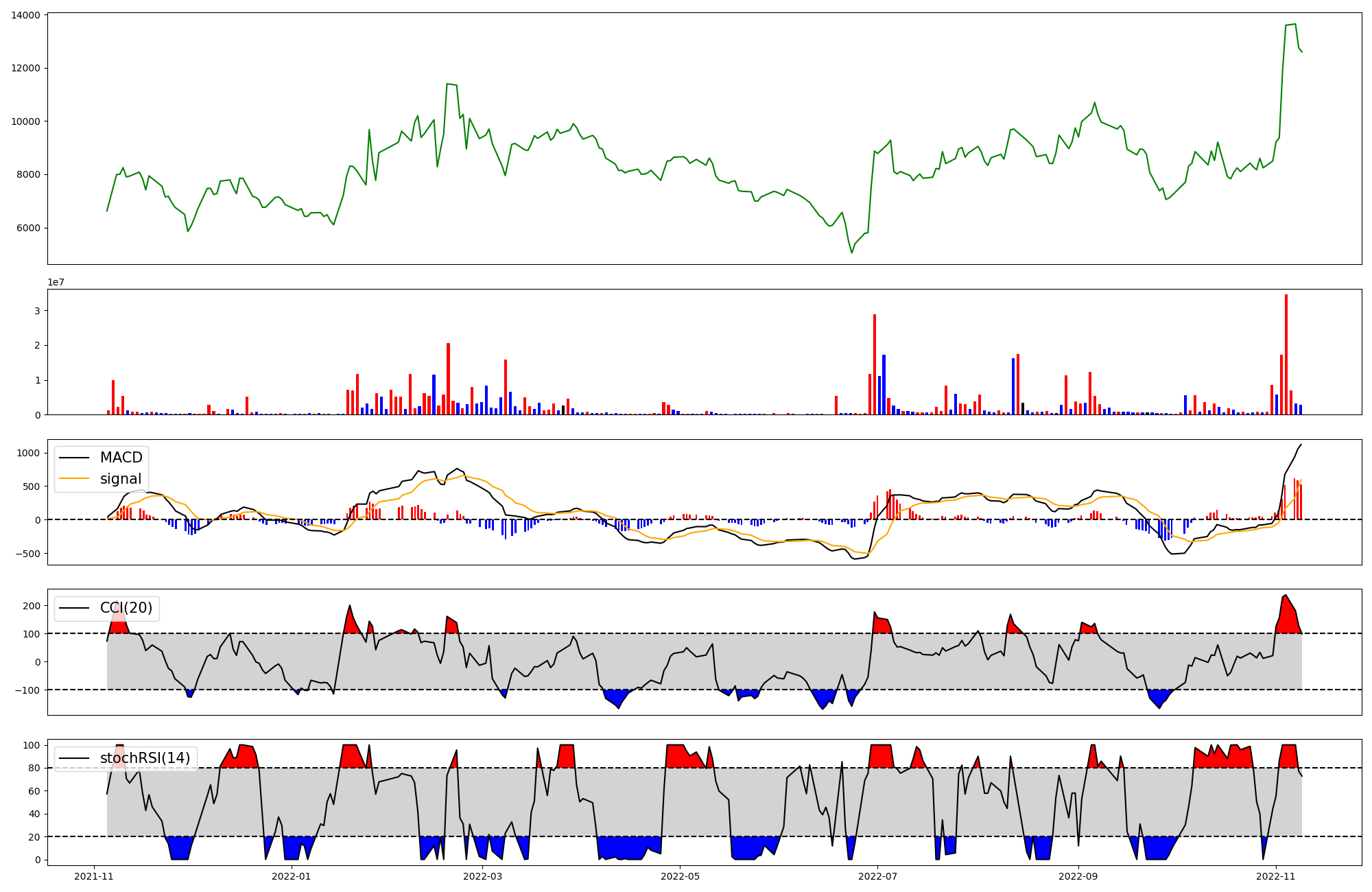Viewport: 1372px width, 892px height.
Task: Click the 14000 price axis tick label
Action: (25, 15)
